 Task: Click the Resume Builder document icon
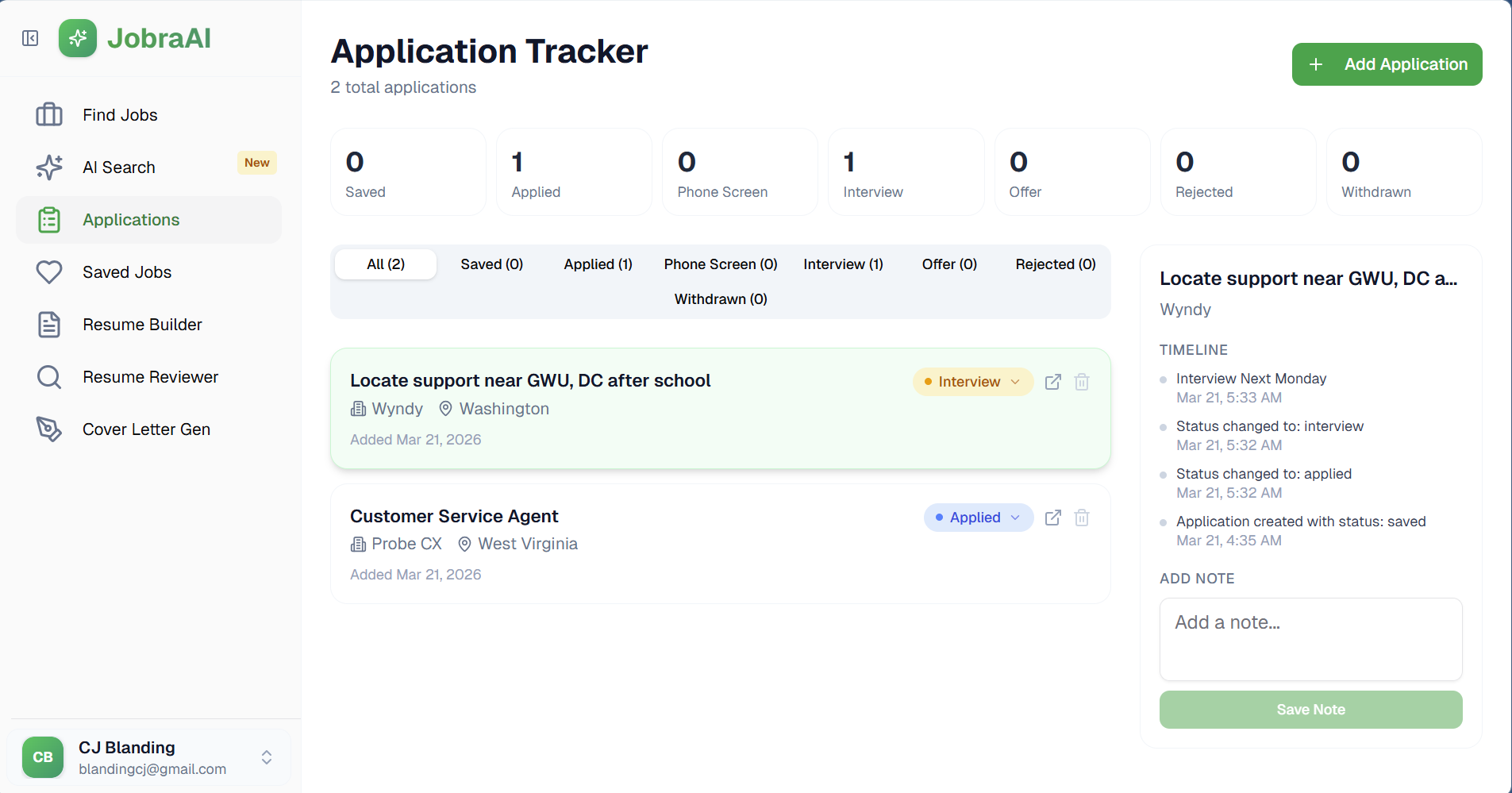(x=49, y=325)
